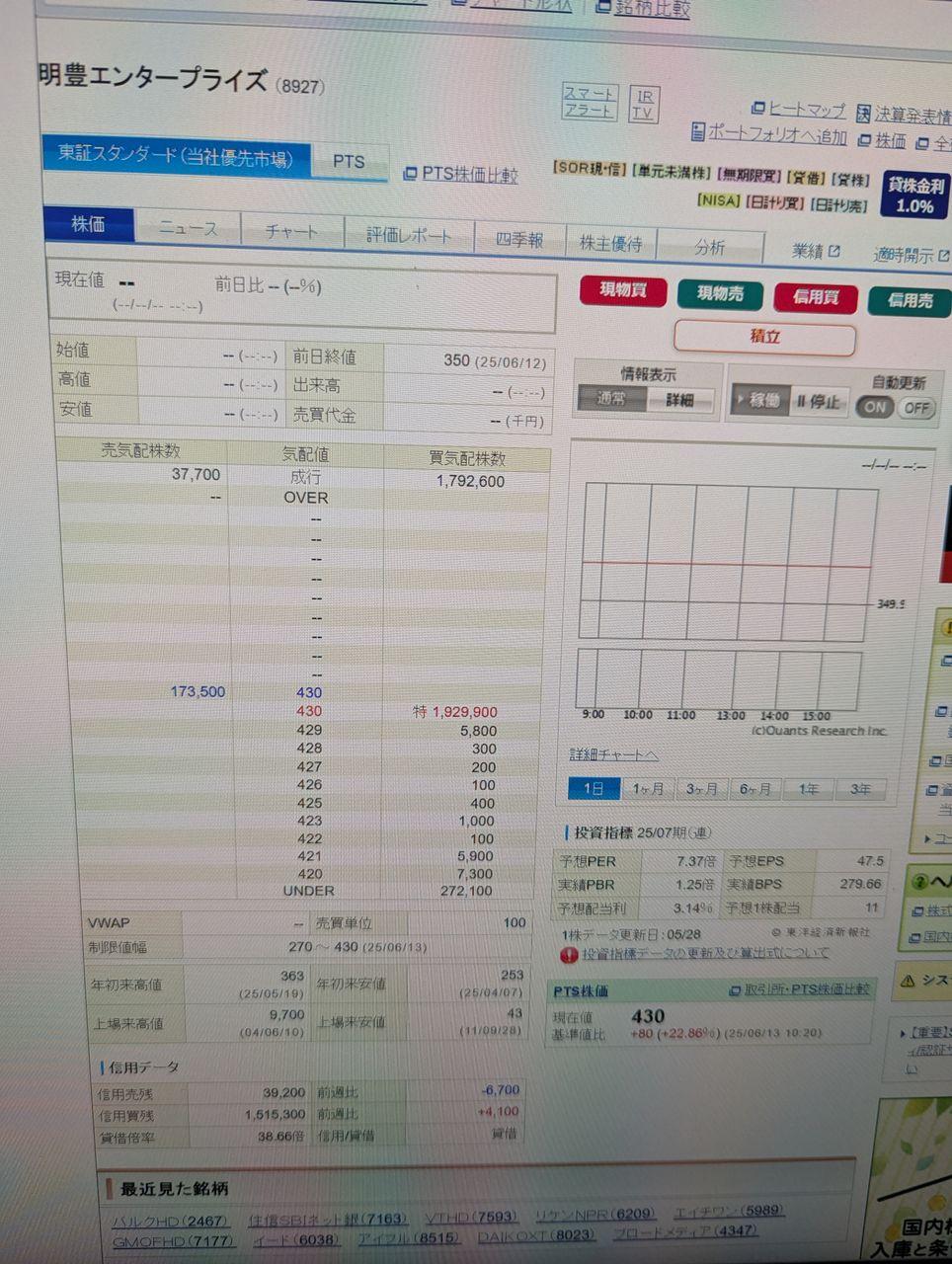Select 通常 information display mode
The height and width of the screenshot is (1264, 952).
click(611, 399)
